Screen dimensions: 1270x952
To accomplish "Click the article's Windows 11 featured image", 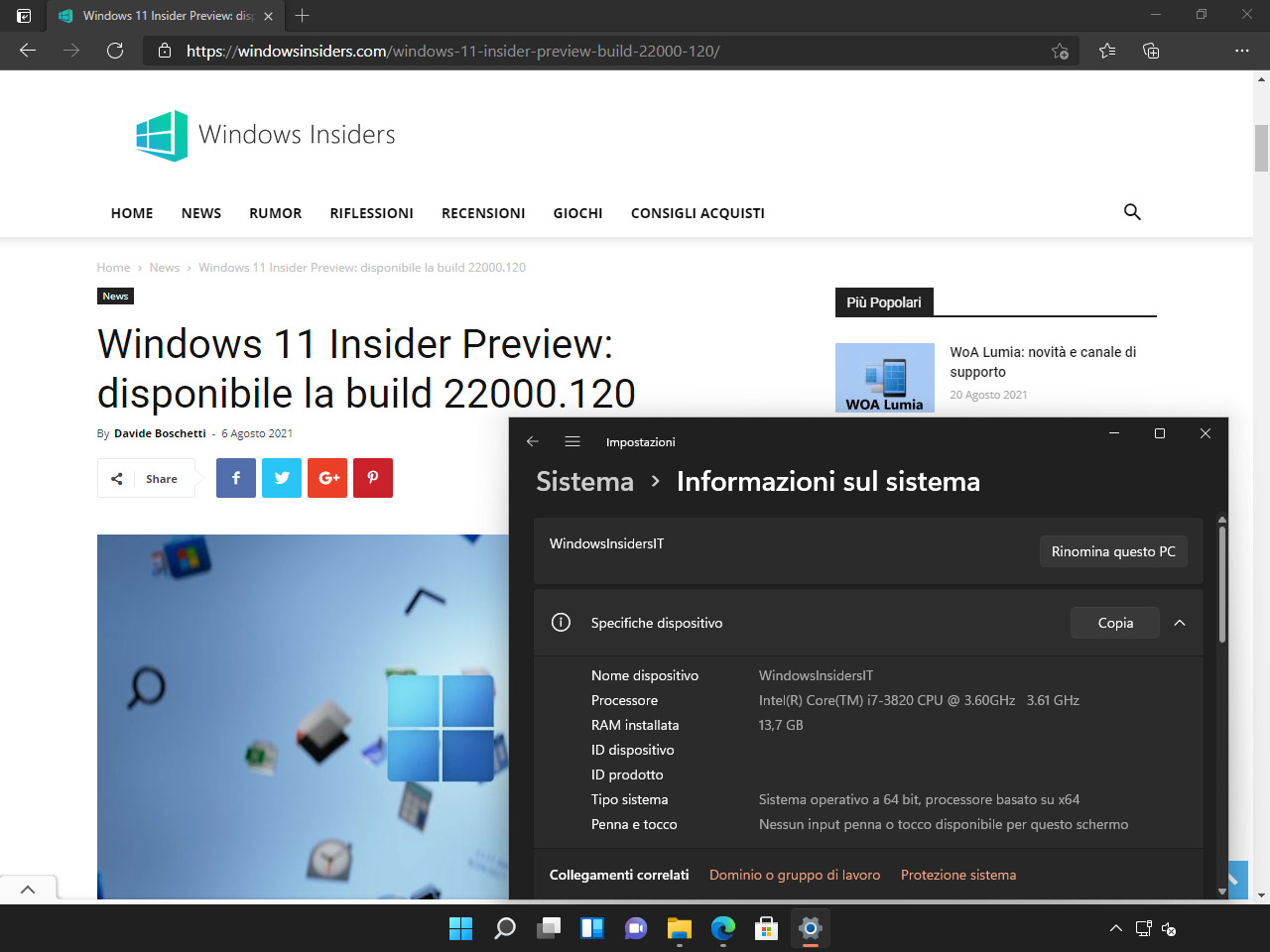I will [303, 717].
